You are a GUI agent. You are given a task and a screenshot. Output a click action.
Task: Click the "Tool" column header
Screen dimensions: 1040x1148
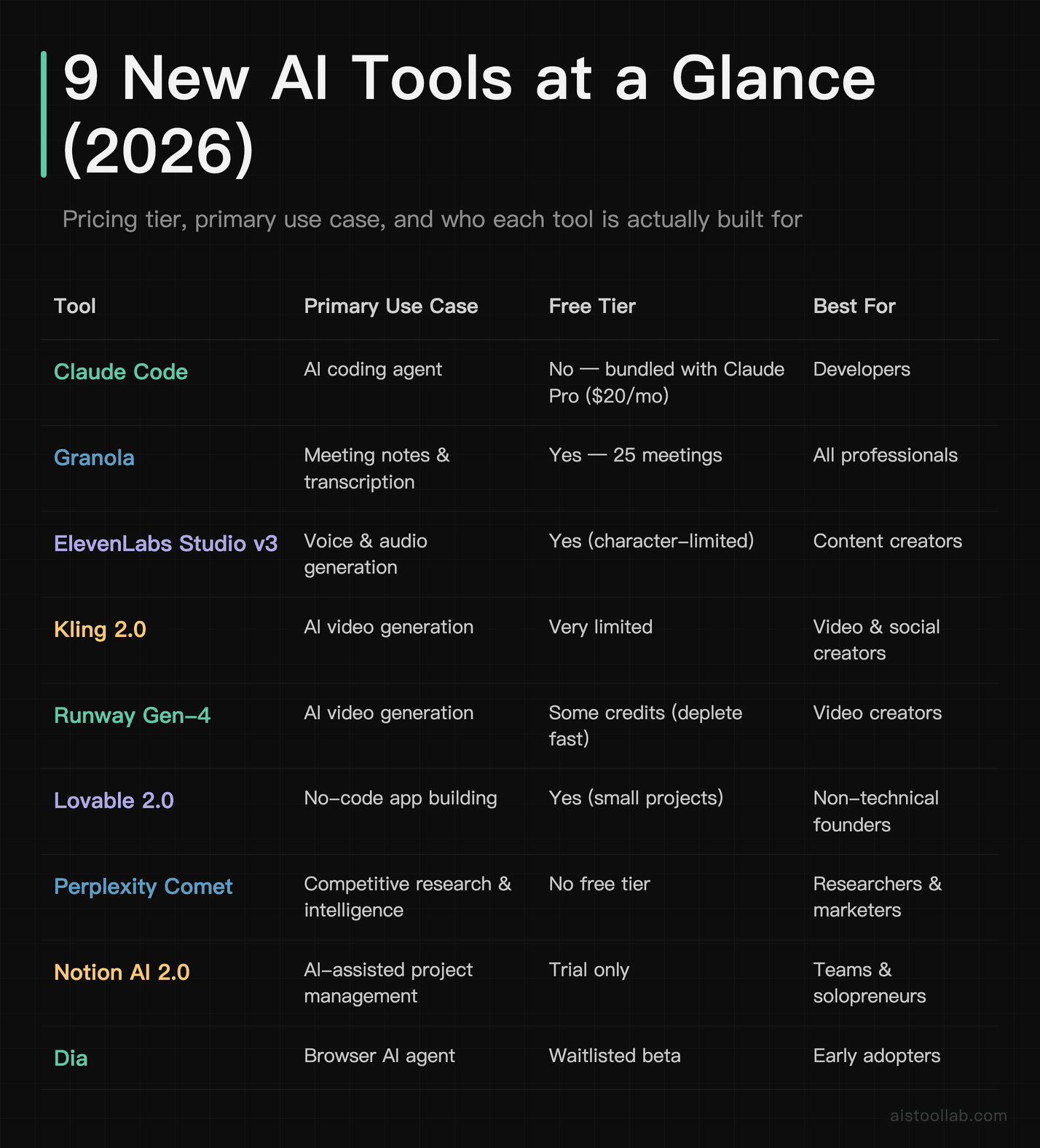click(x=75, y=306)
